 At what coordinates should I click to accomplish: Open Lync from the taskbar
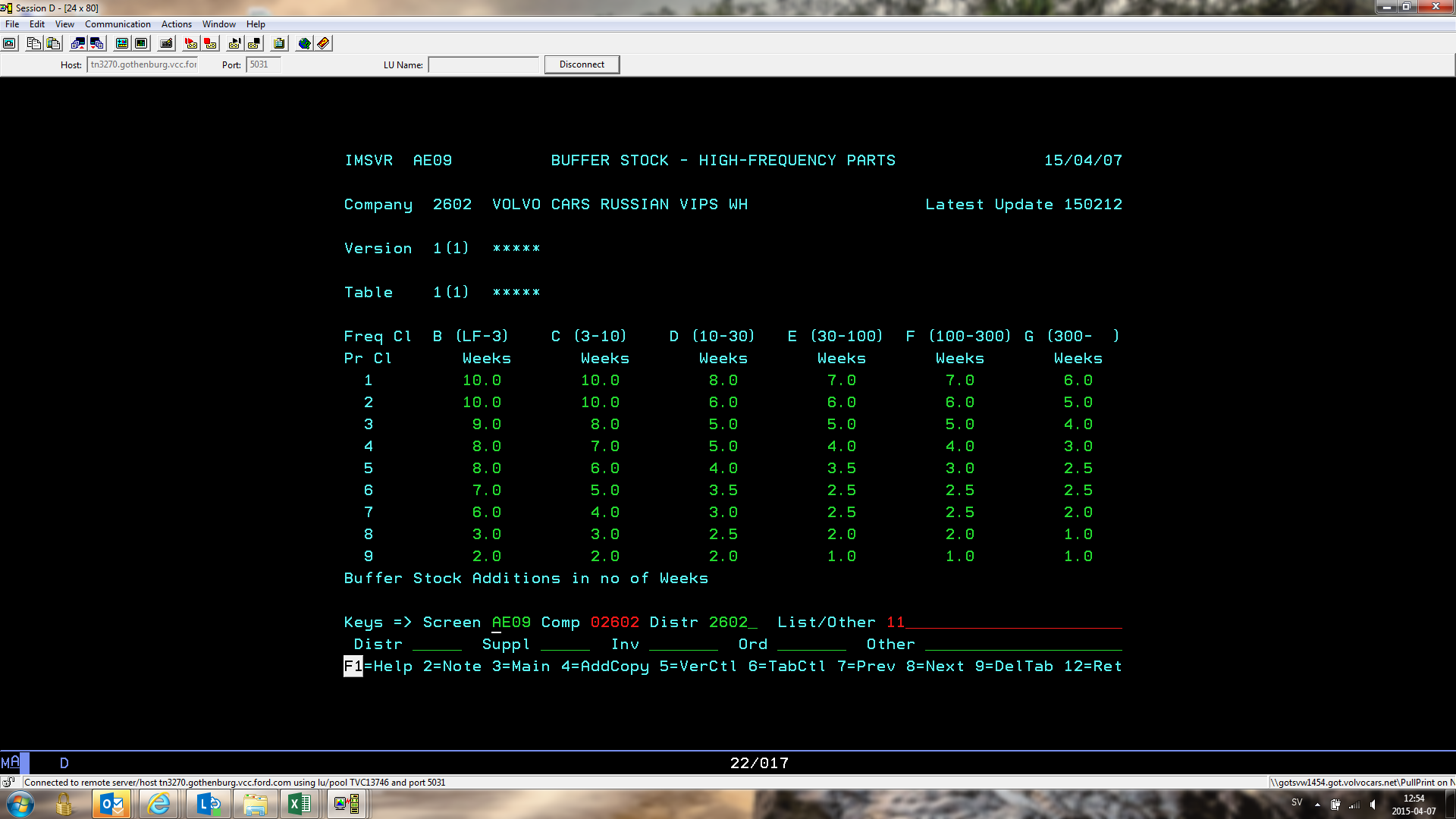(208, 804)
